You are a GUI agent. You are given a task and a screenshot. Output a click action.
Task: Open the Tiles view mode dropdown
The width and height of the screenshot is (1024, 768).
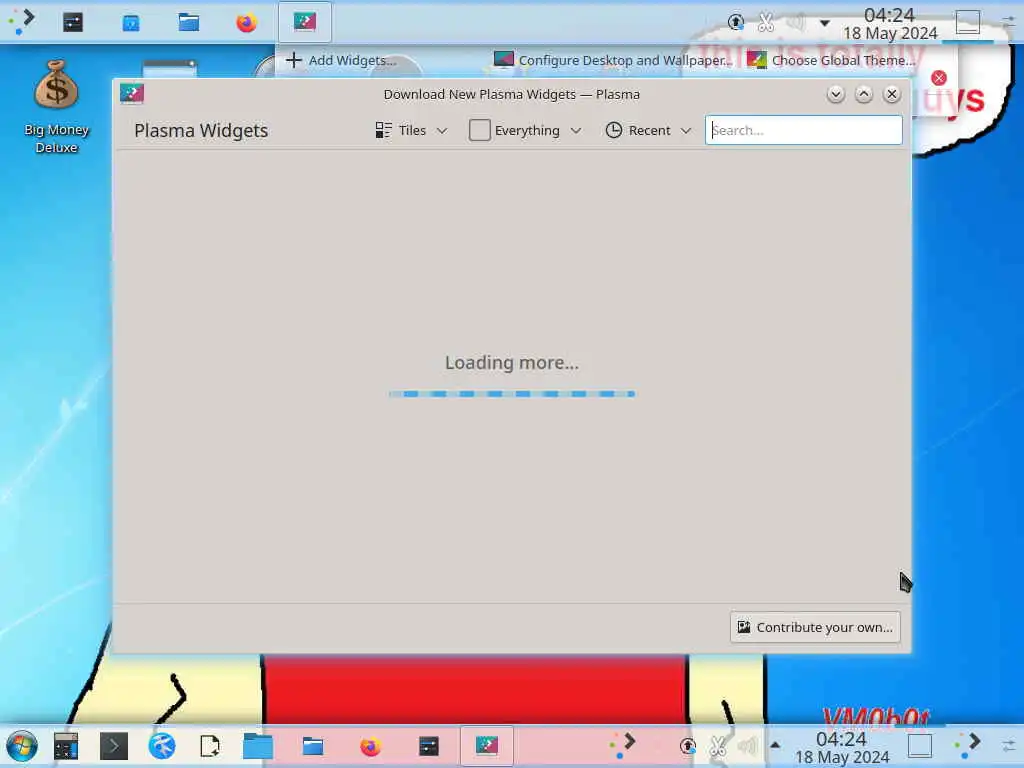pyautogui.click(x=411, y=131)
